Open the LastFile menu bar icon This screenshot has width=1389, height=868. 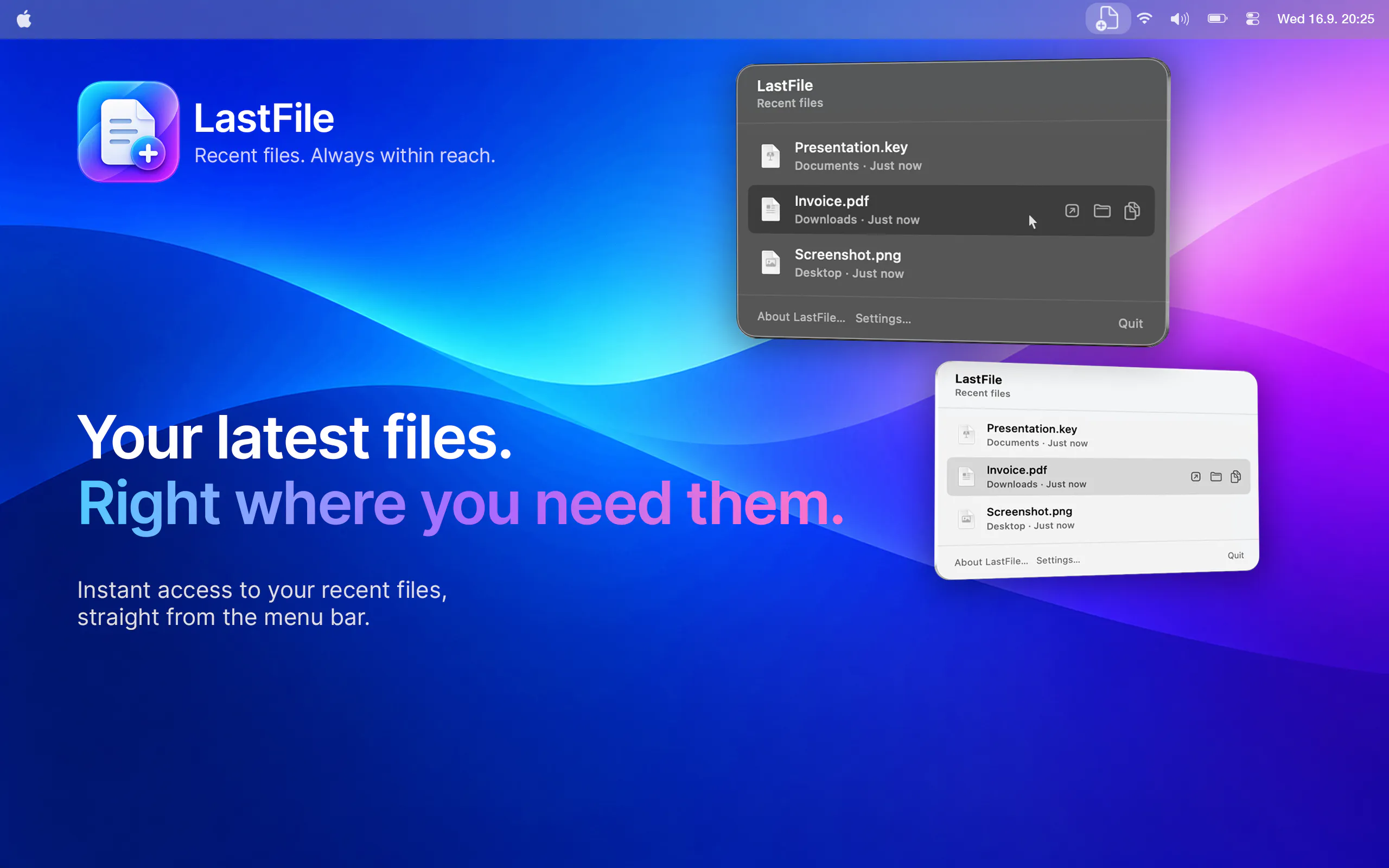pos(1107,18)
